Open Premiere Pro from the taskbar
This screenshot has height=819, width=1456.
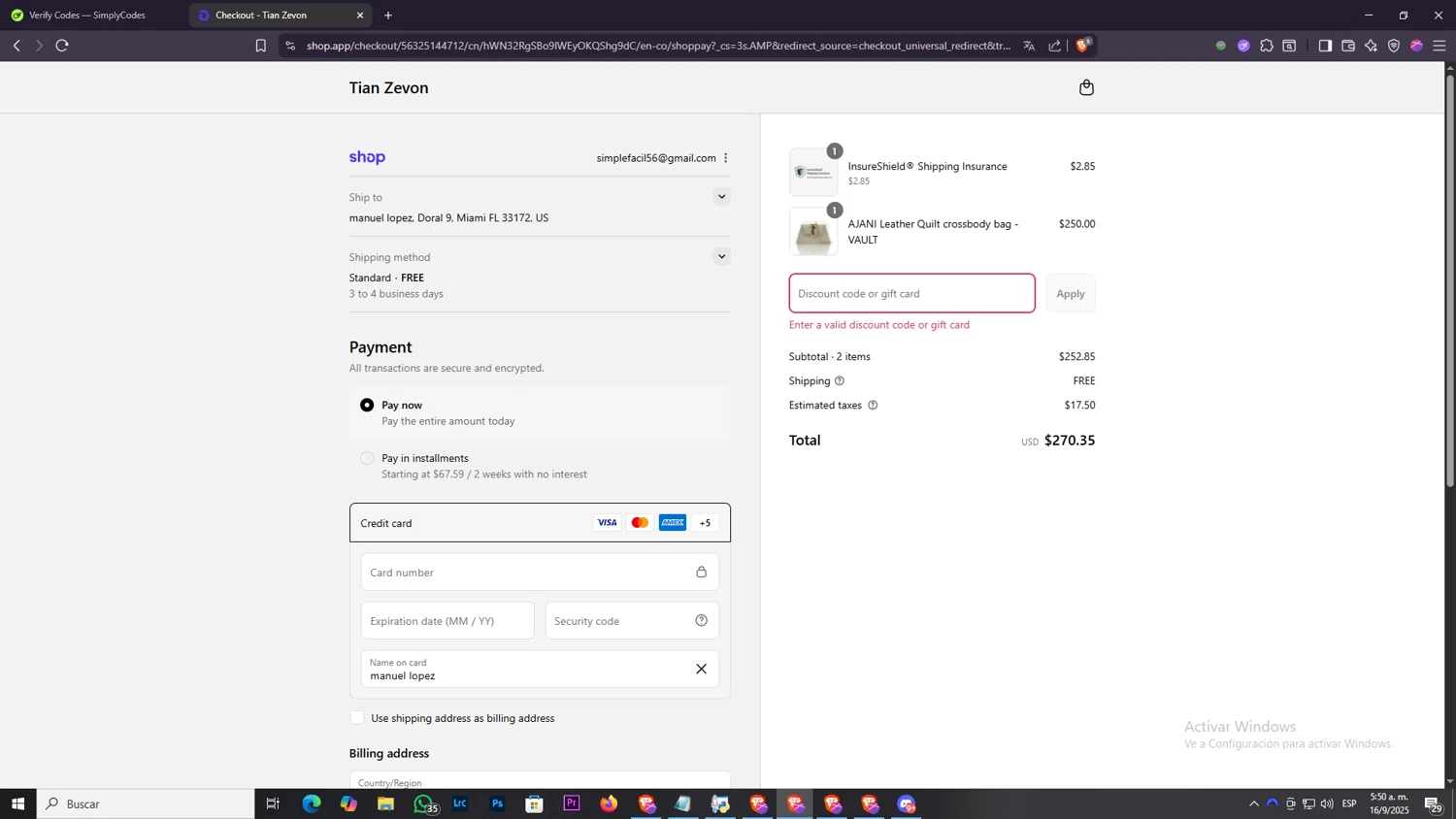point(572,803)
